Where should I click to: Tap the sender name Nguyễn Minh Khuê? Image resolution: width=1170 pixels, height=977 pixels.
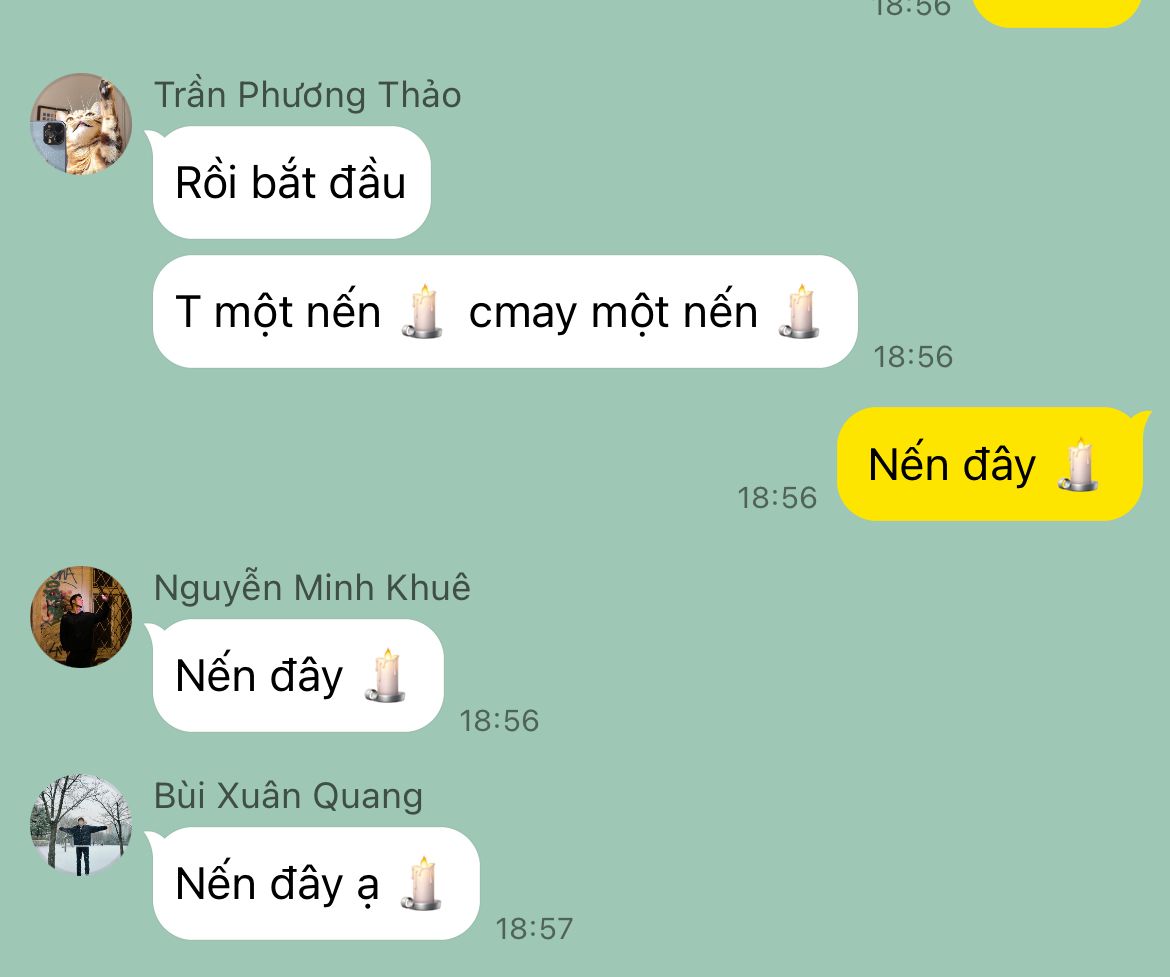[312, 587]
